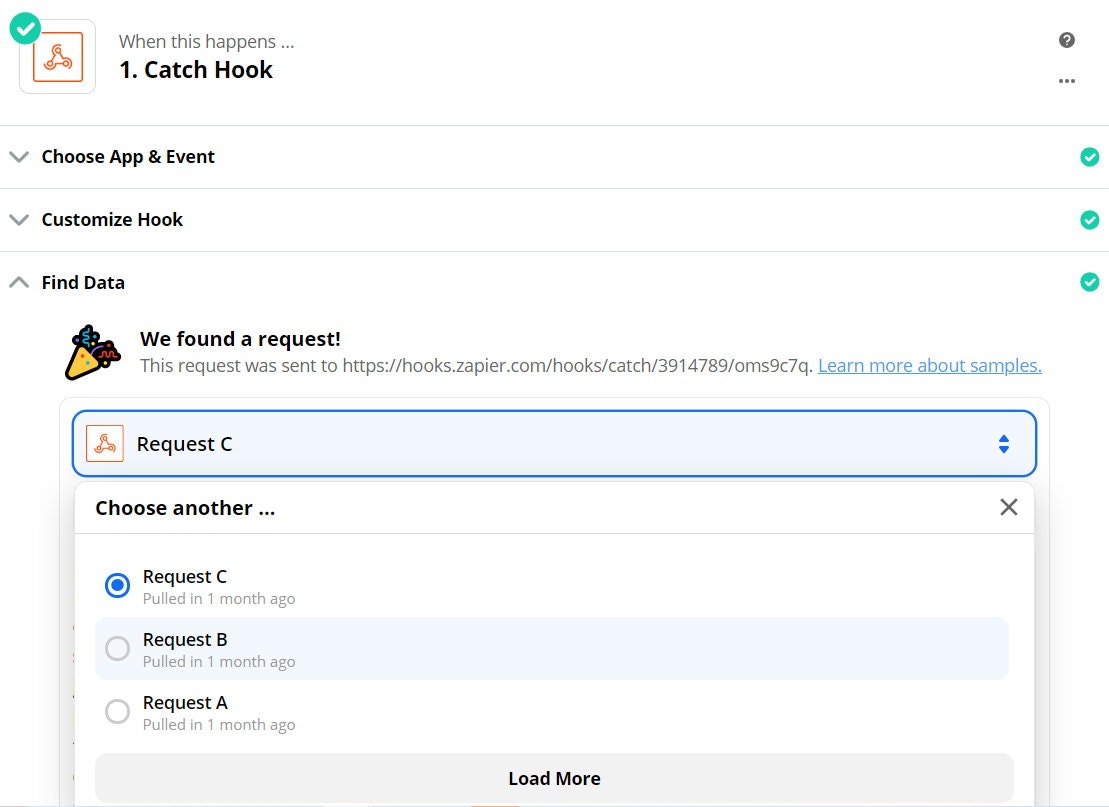The width and height of the screenshot is (1109, 807).
Task: Click green checkmark on Find Data row
Action: pyautogui.click(x=1089, y=282)
